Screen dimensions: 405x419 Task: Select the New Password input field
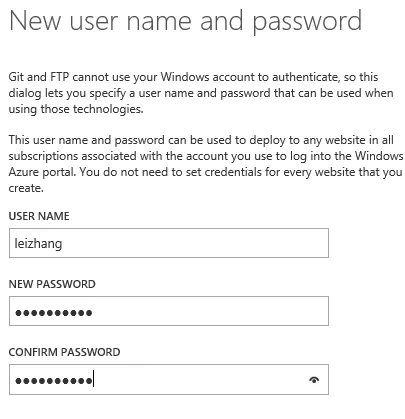click(x=169, y=311)
